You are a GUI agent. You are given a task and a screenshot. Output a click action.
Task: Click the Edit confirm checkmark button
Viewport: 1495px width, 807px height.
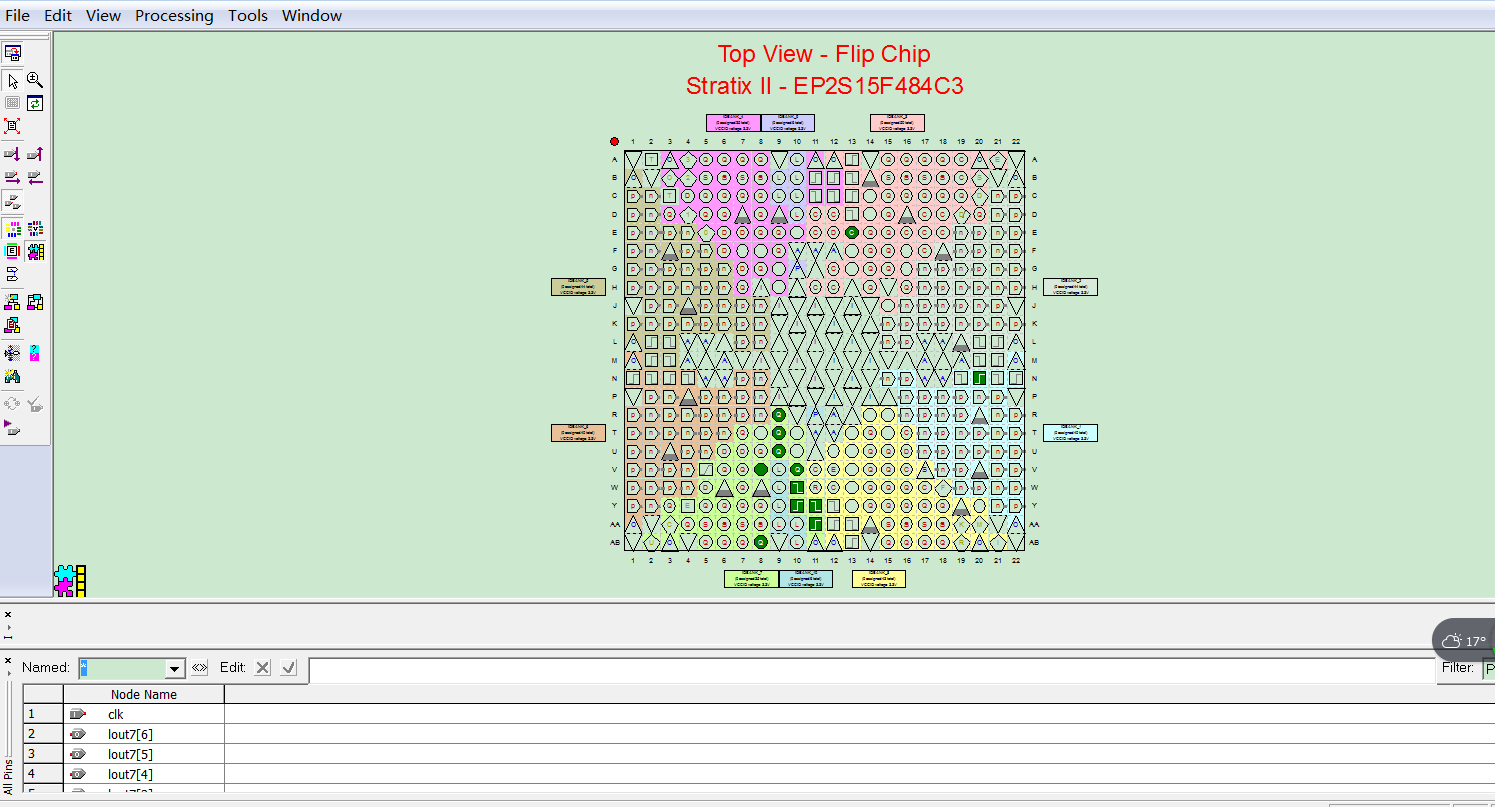[289, 668]
